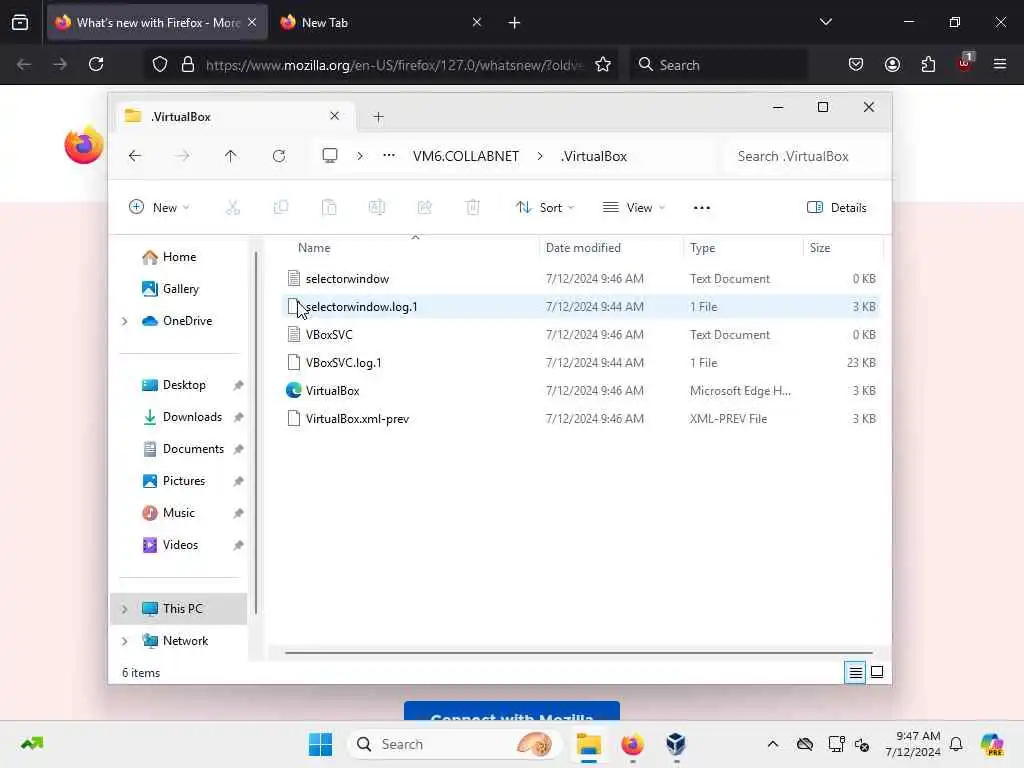Expand the This PC tree node
1024x768 pixels.
pos(124,609)
